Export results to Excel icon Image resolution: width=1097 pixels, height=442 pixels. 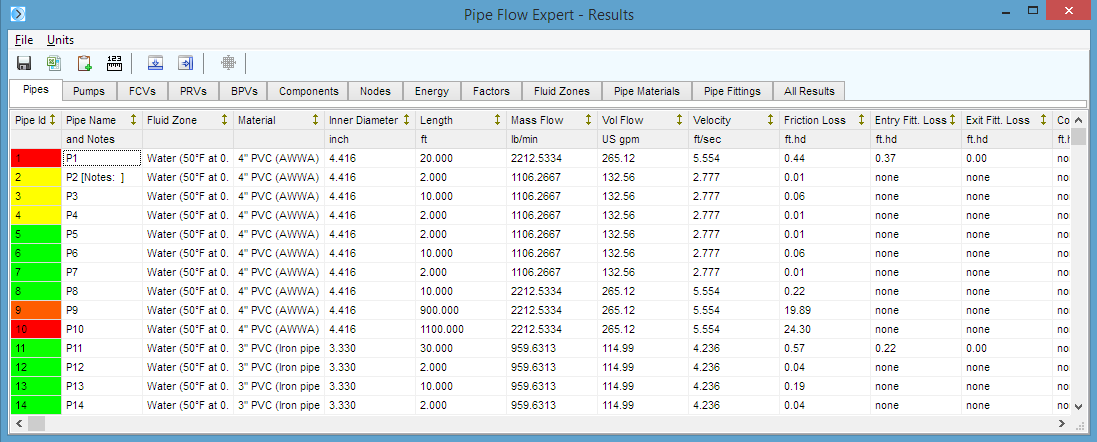pos(54,63)
